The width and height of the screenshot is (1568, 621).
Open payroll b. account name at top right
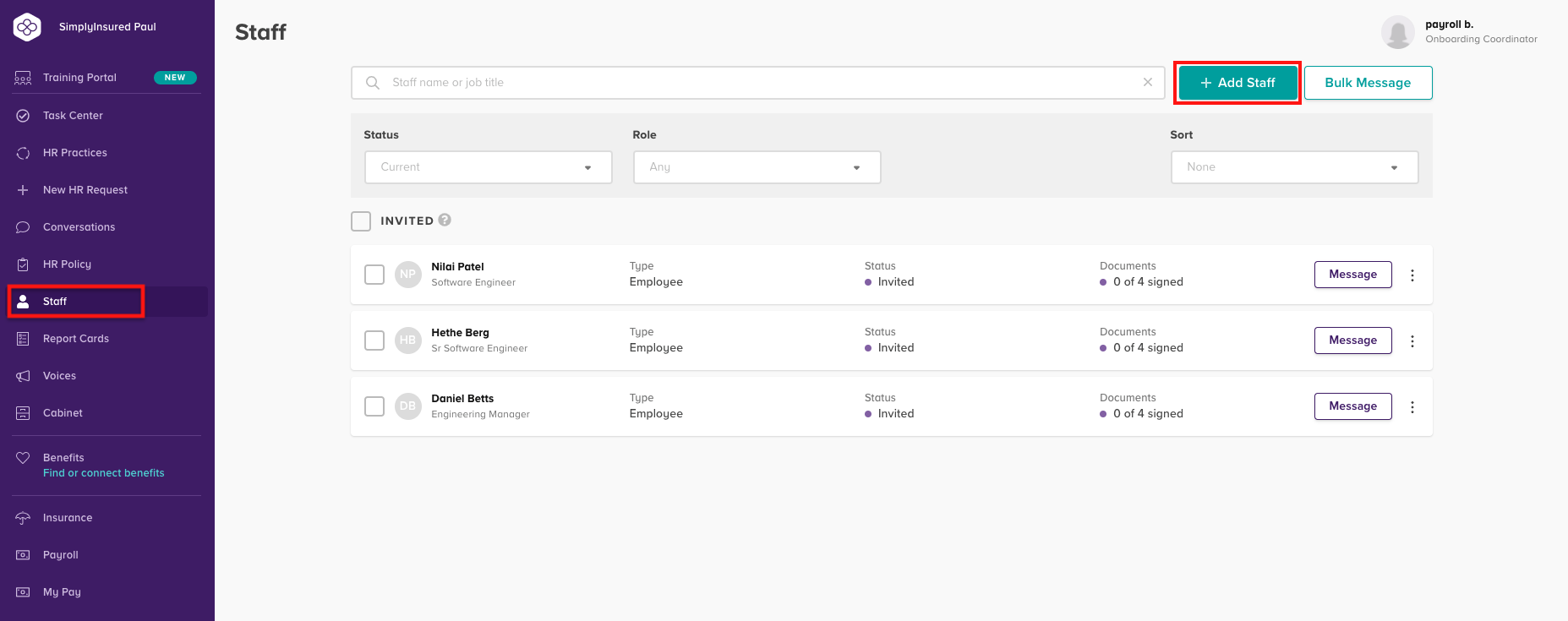[x=1449, y=25]
